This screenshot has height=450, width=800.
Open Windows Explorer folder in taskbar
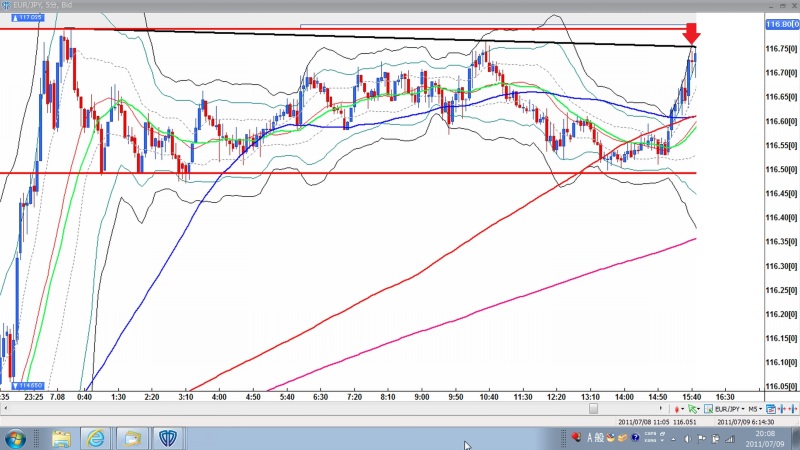[x=62, y=438]
